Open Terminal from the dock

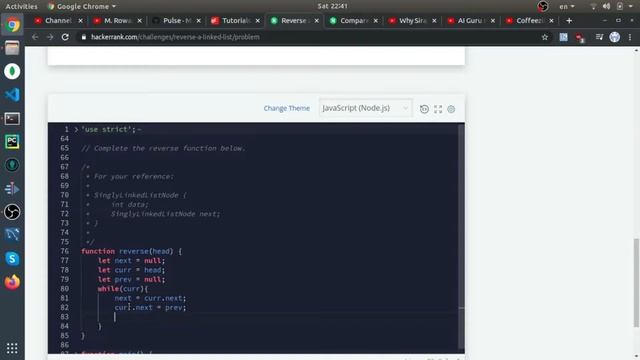(12, 118)
